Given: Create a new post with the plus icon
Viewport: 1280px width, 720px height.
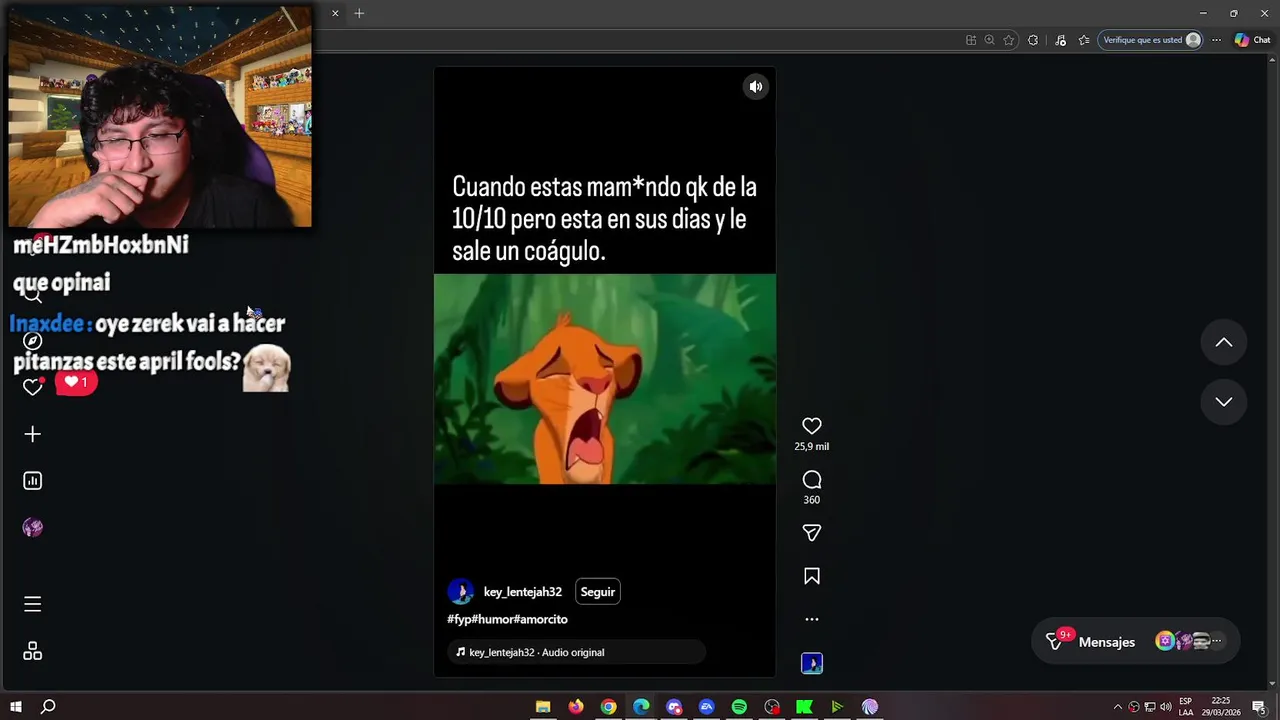Looking at the screenshot, I should tap(33, 434).
